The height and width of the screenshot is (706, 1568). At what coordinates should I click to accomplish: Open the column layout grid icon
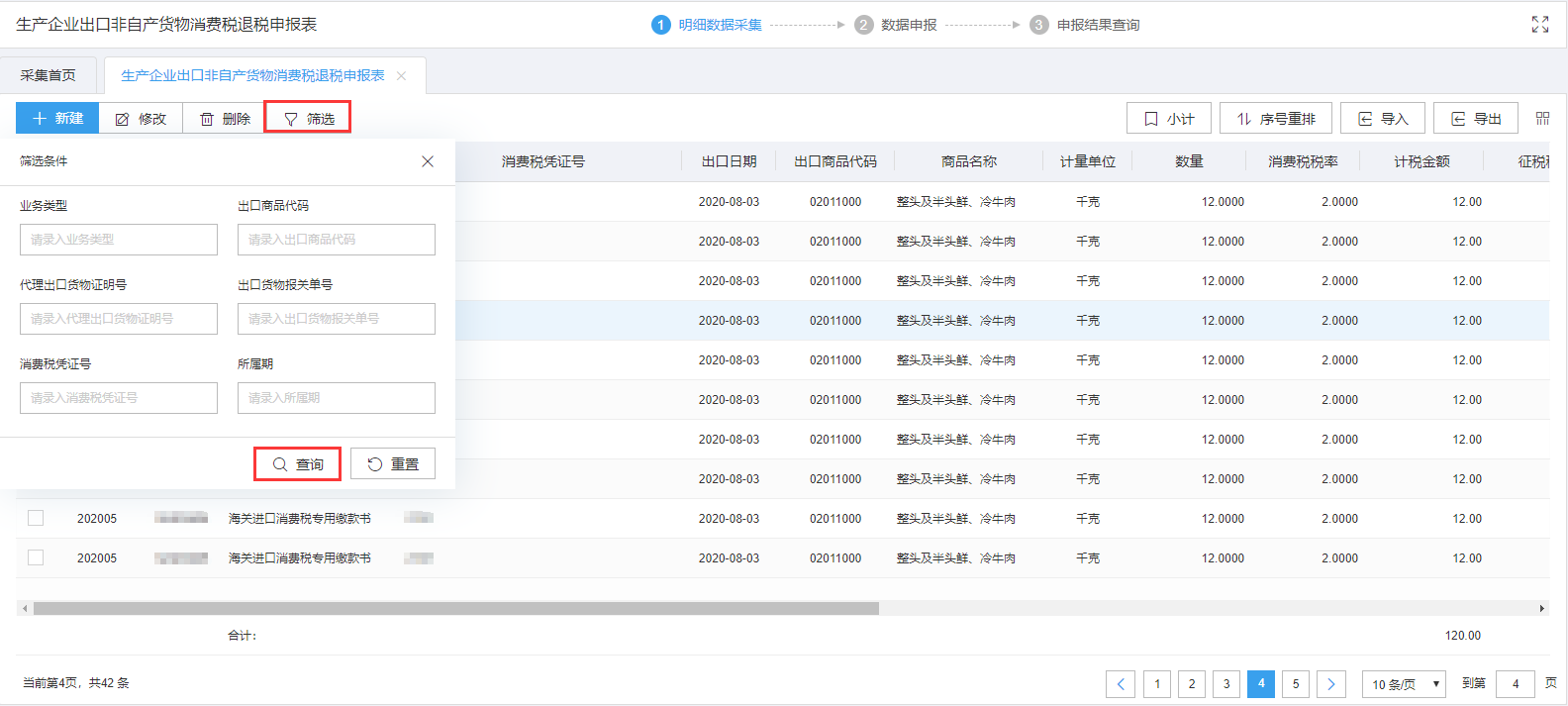[x=1542, y=119]
